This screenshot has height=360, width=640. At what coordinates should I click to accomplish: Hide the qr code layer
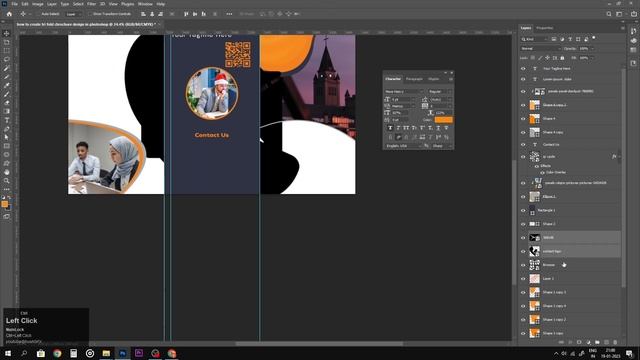523,157
